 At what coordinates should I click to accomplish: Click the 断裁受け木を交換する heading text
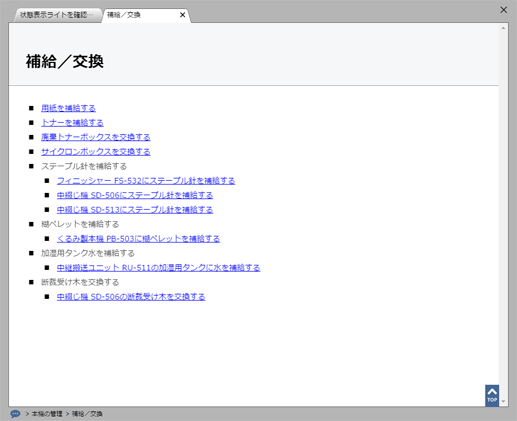click(x=80, y=282)
